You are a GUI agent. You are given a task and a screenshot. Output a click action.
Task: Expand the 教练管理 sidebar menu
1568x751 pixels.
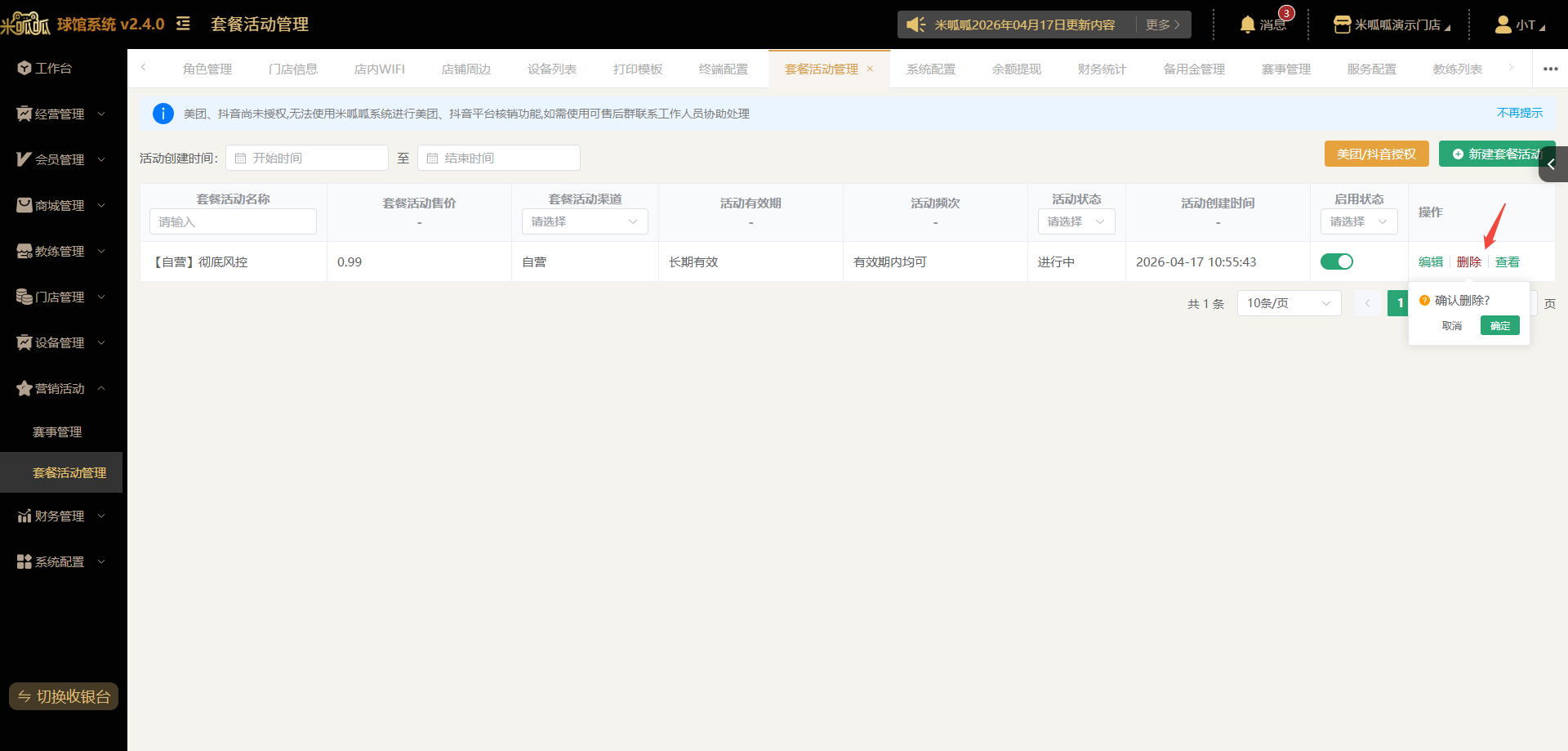[61, 251]
